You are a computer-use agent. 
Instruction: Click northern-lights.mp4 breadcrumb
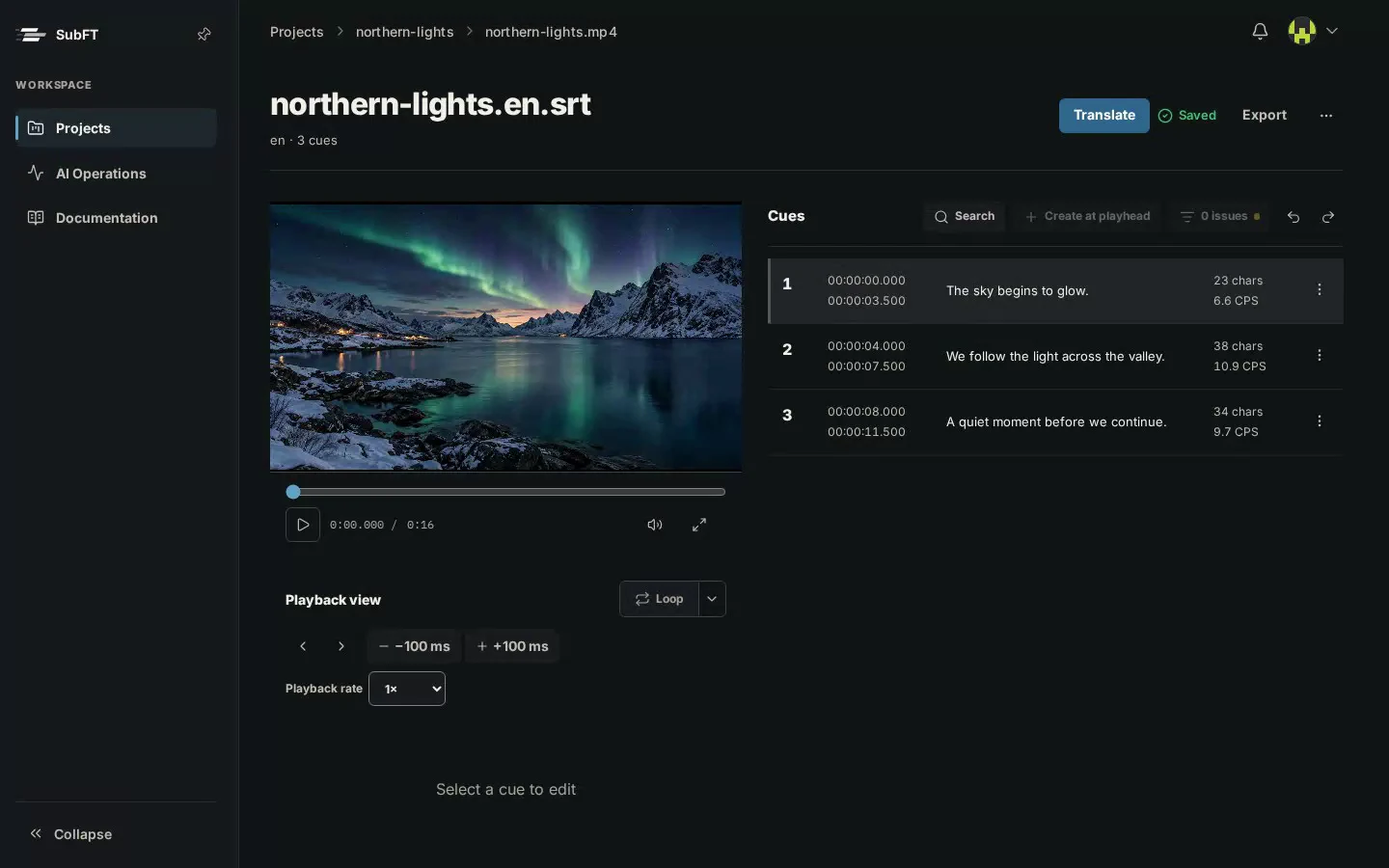[551, 32]
